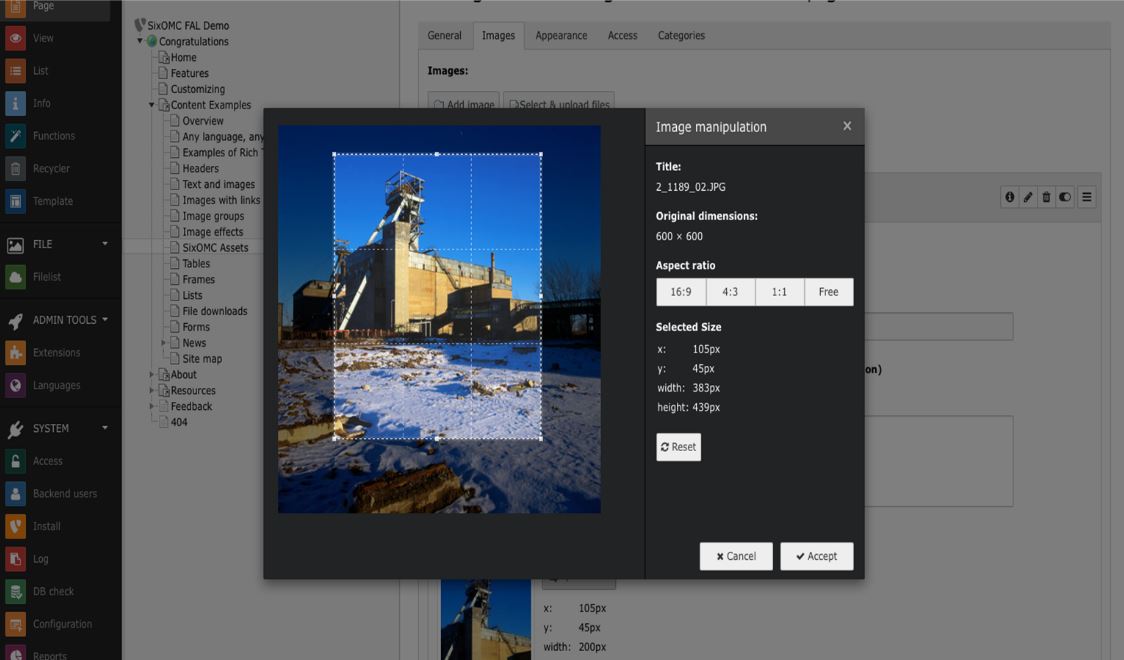Switch to the Categories tab
Screen dimensions: 1124x660
pyautogui.click(x=681, y=36)
